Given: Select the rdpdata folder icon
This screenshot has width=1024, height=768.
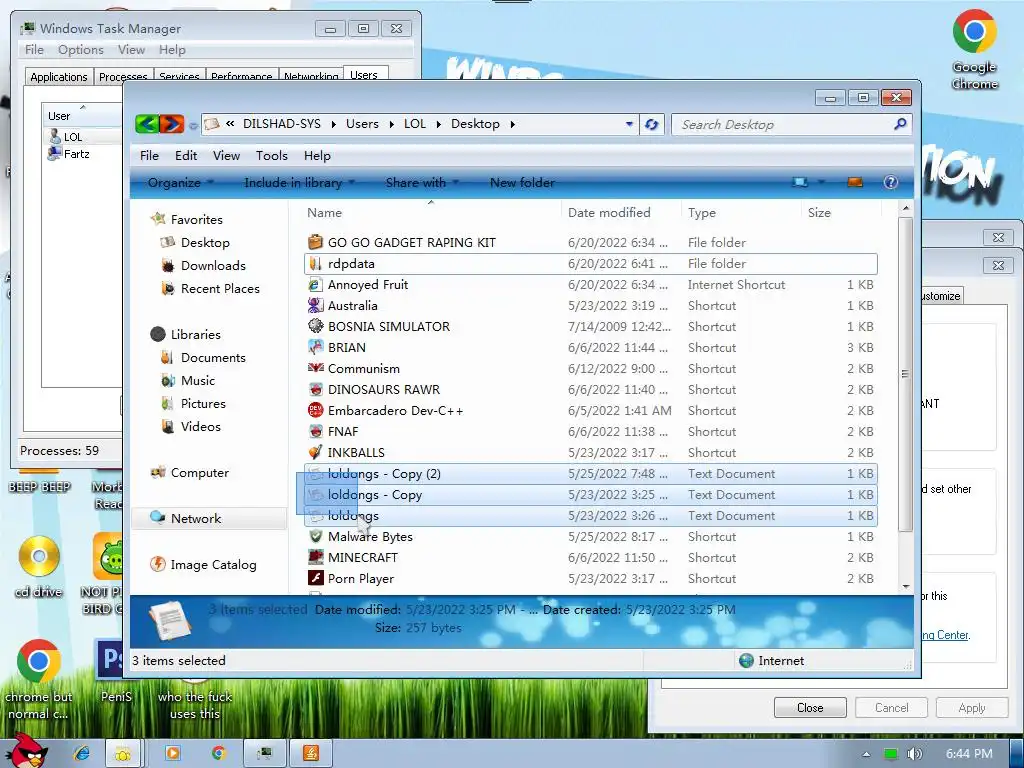Looking at the screenshot, I should pos(315,263).
